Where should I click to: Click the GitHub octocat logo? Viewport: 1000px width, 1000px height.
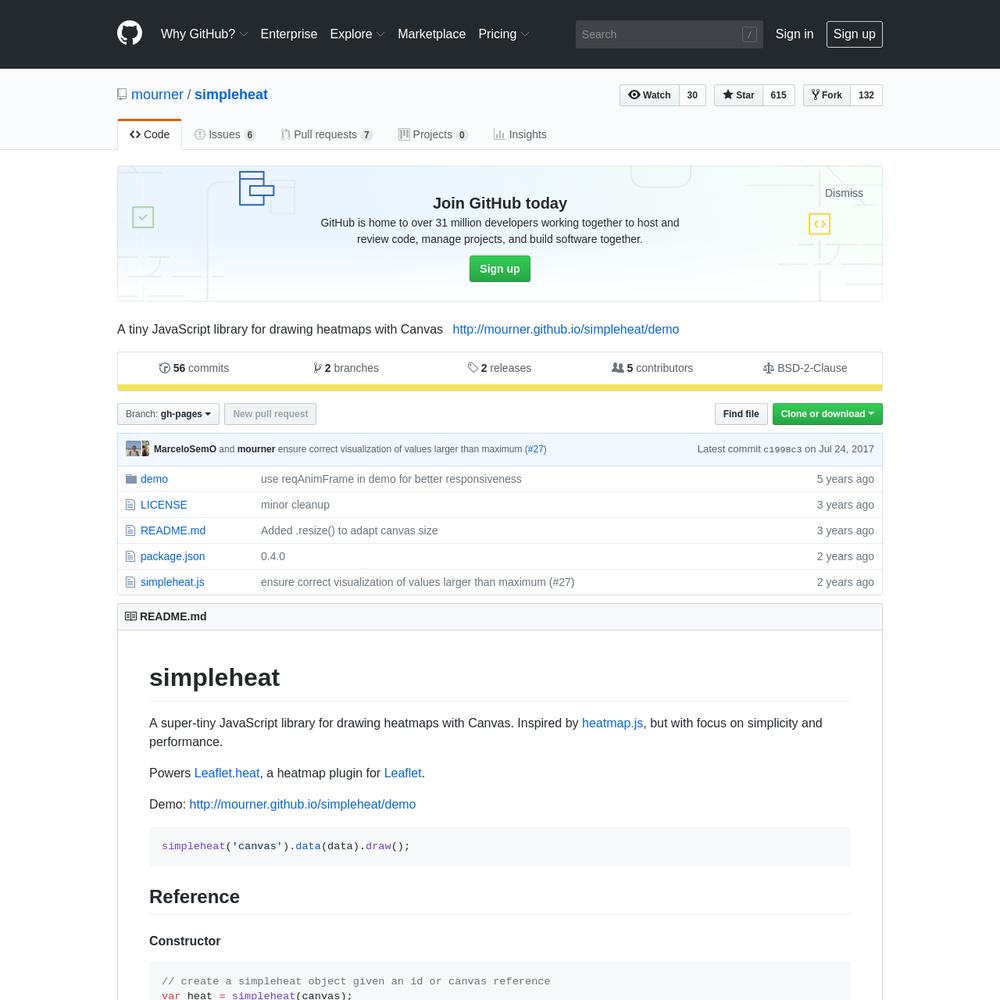click(x=129, y=34)
